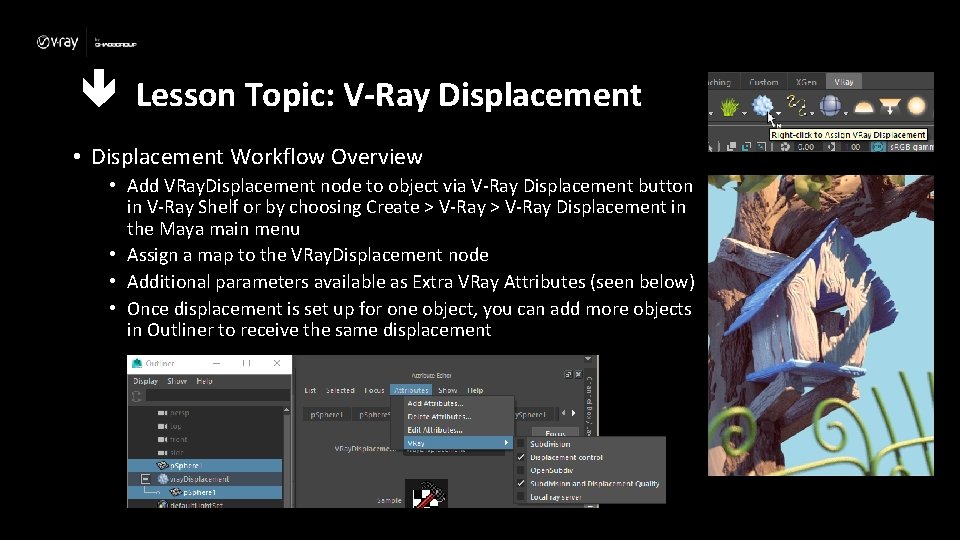Click the exposure icon in the panel toolbar
960x540 pixels.
pos(785,147)
